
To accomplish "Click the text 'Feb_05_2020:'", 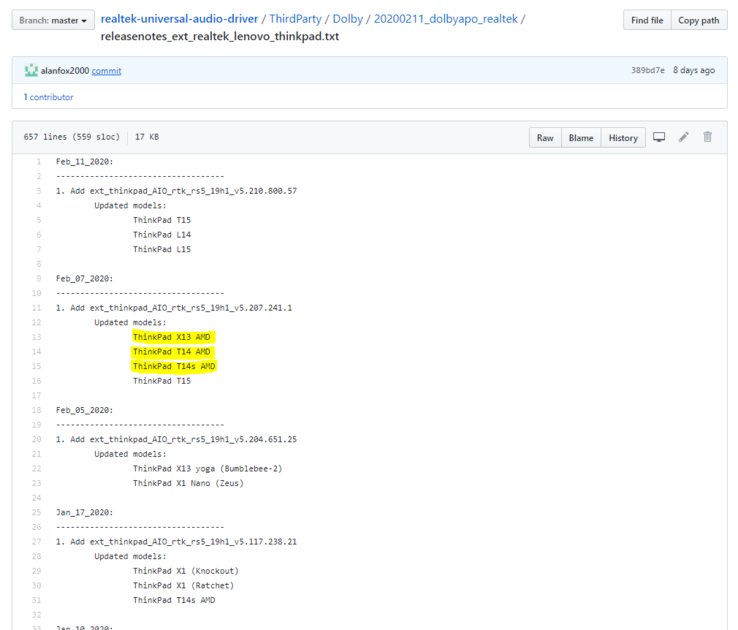I will pyautogui.click(x=85, y=410).
